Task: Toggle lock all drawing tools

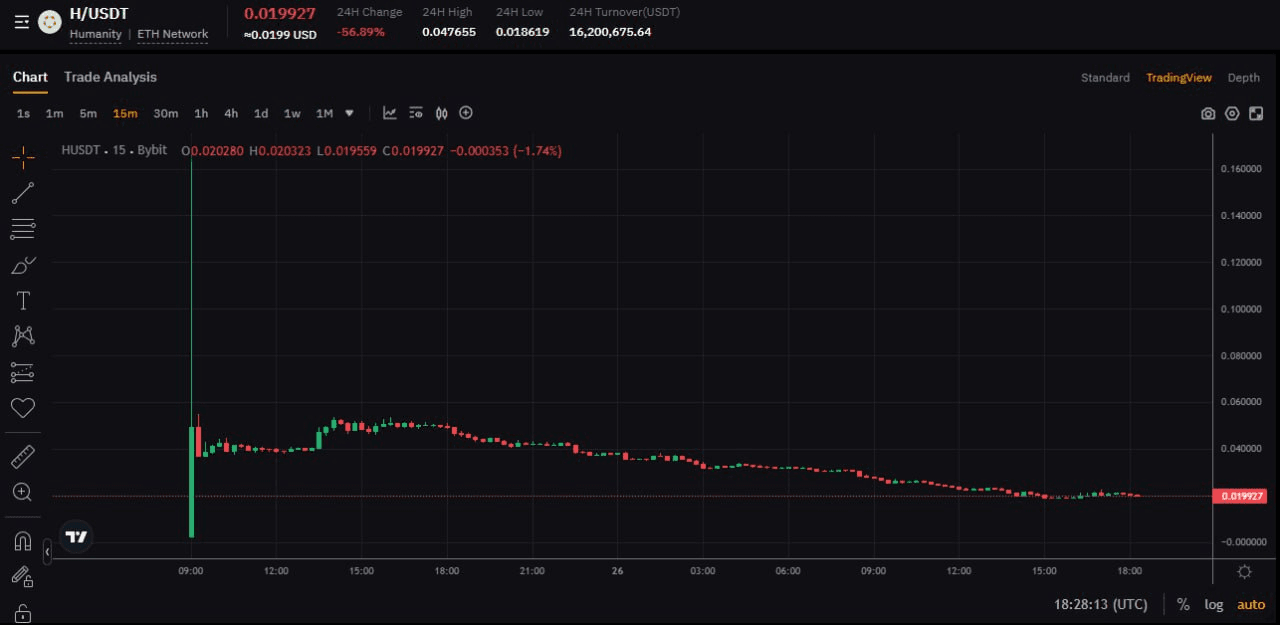Action: [x=22, y=612]
